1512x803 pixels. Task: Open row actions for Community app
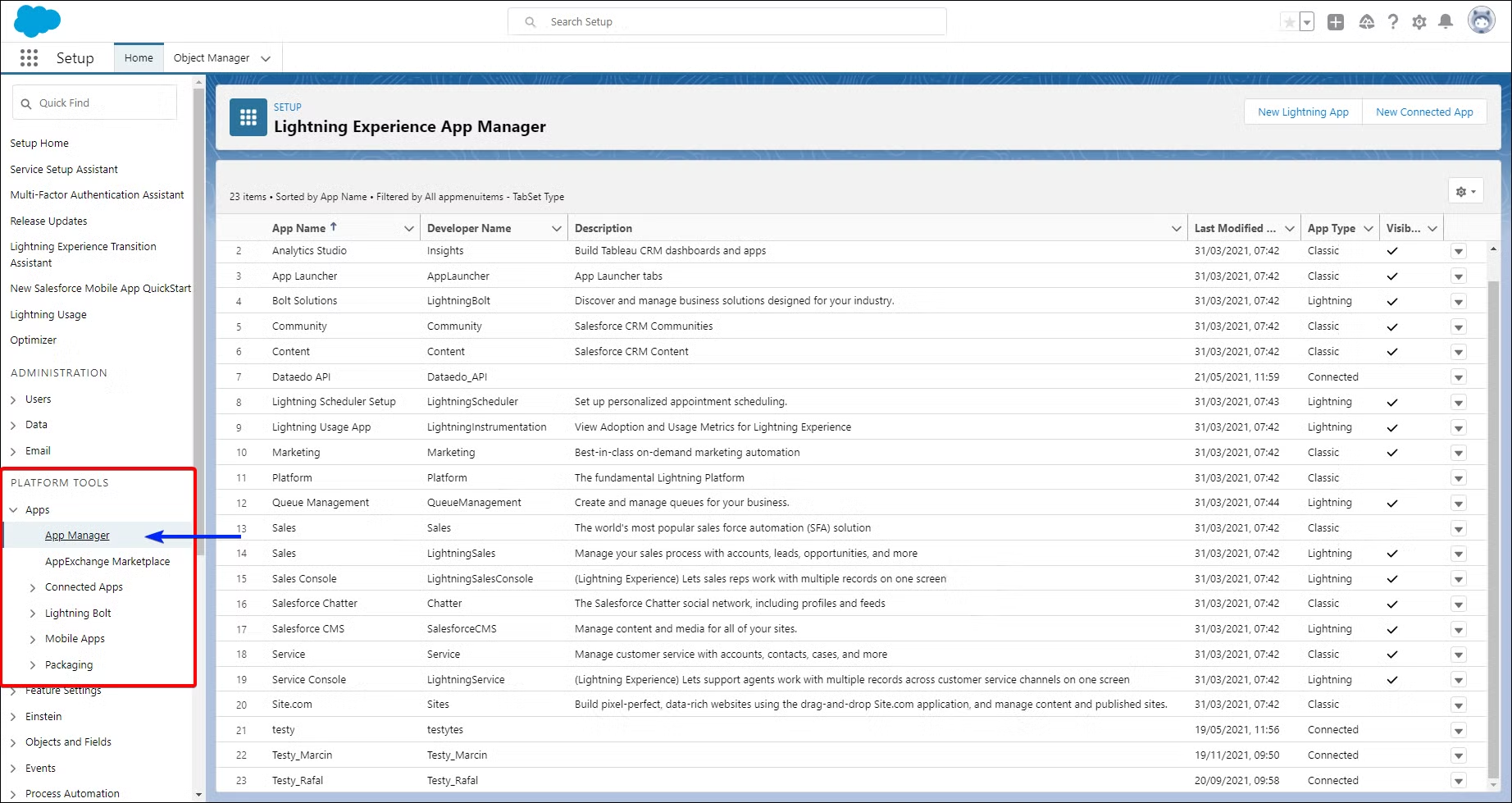tap(1459, 327)
